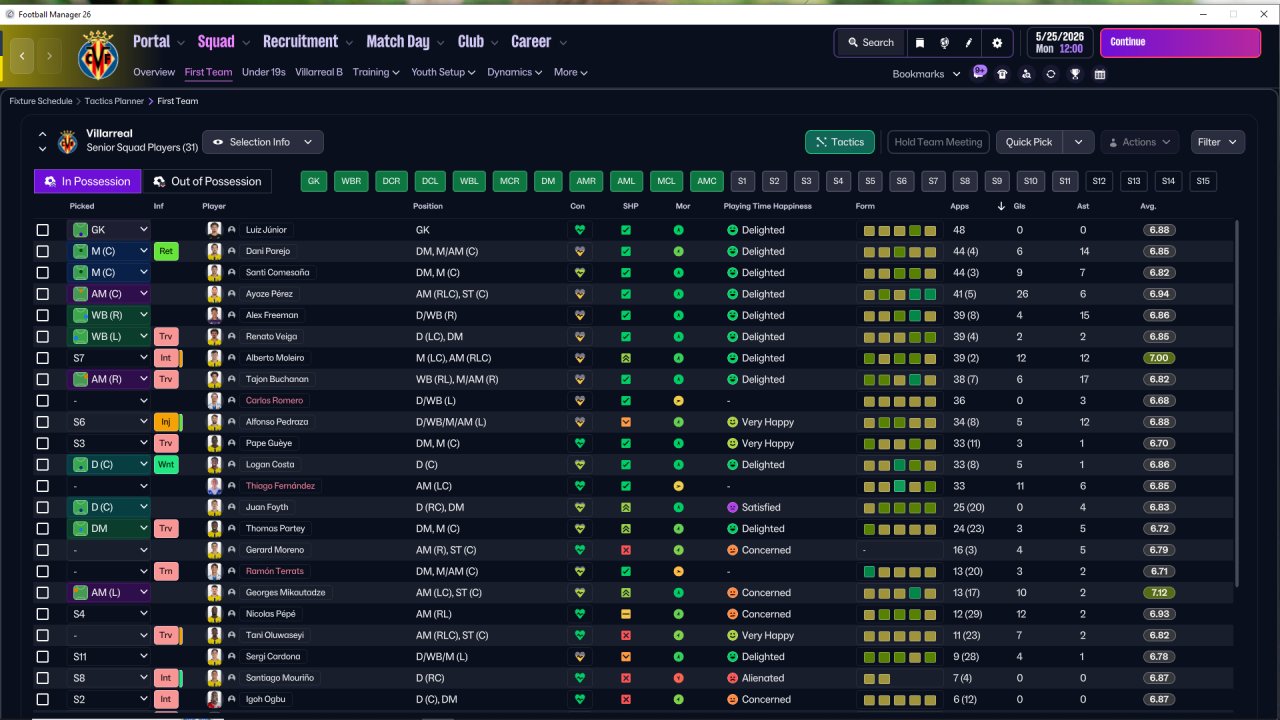The height and width of the screenshot is (720, 1280).
Task: Click the Ret info badge for Dani Parejo
Action: click(x=166, y=251)
